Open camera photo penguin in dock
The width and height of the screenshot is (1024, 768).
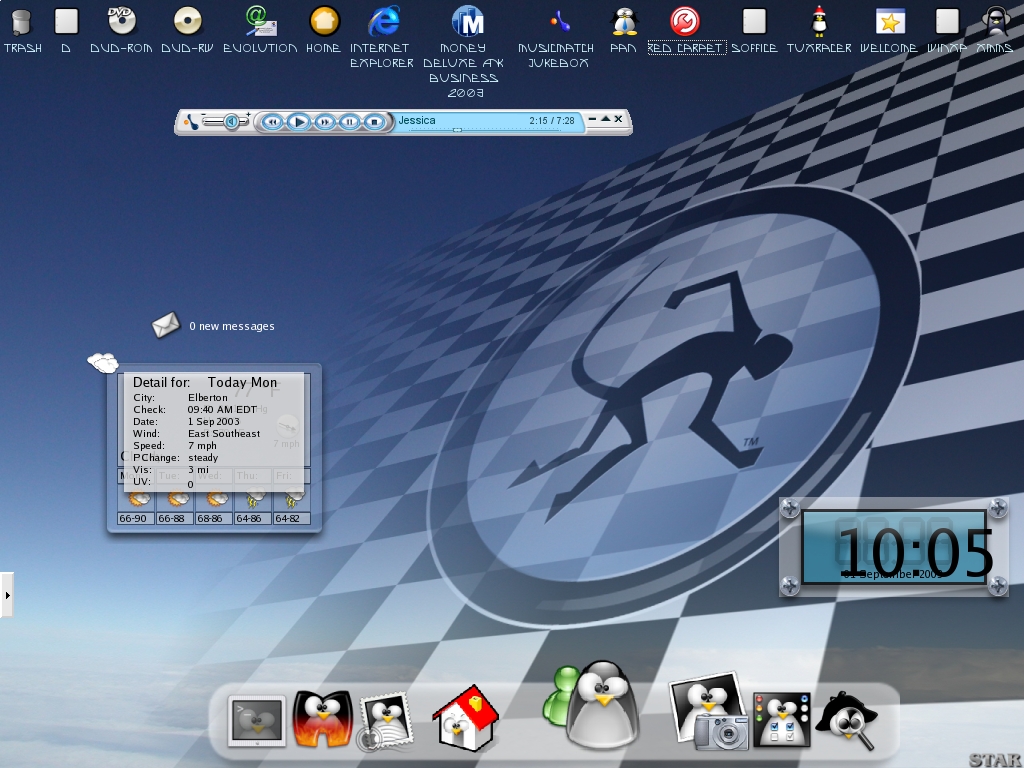point(711,712)
